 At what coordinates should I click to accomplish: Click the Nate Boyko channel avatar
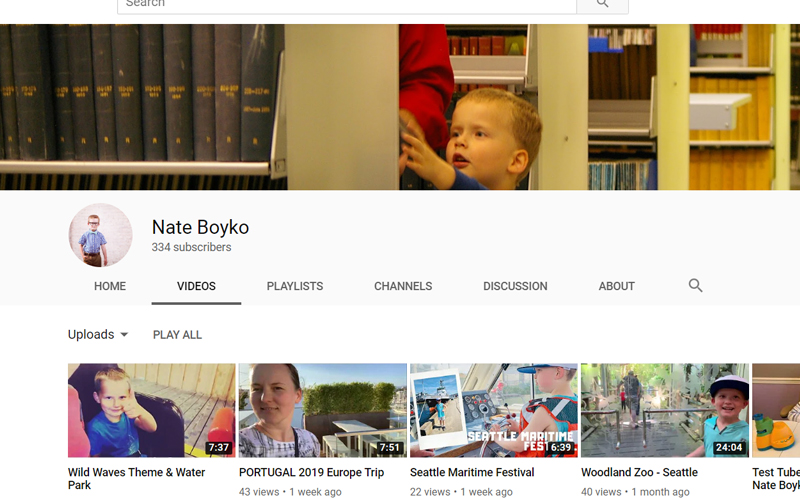100,236
